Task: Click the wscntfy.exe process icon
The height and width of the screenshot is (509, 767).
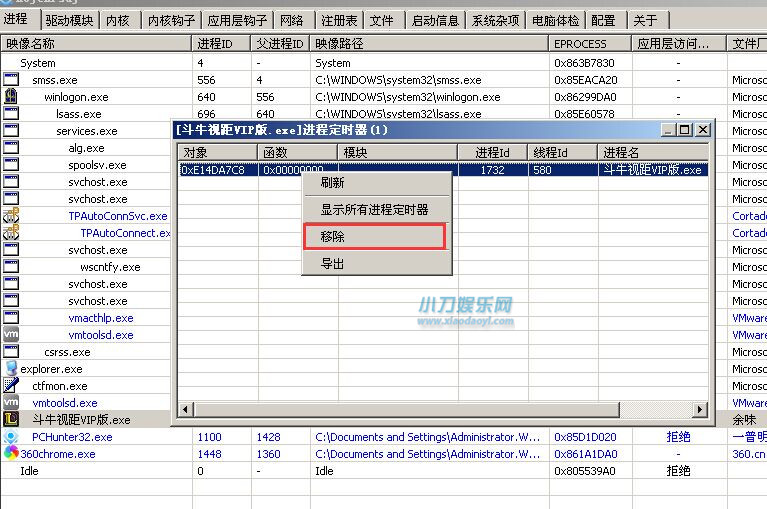Action: tap(11, 266)
